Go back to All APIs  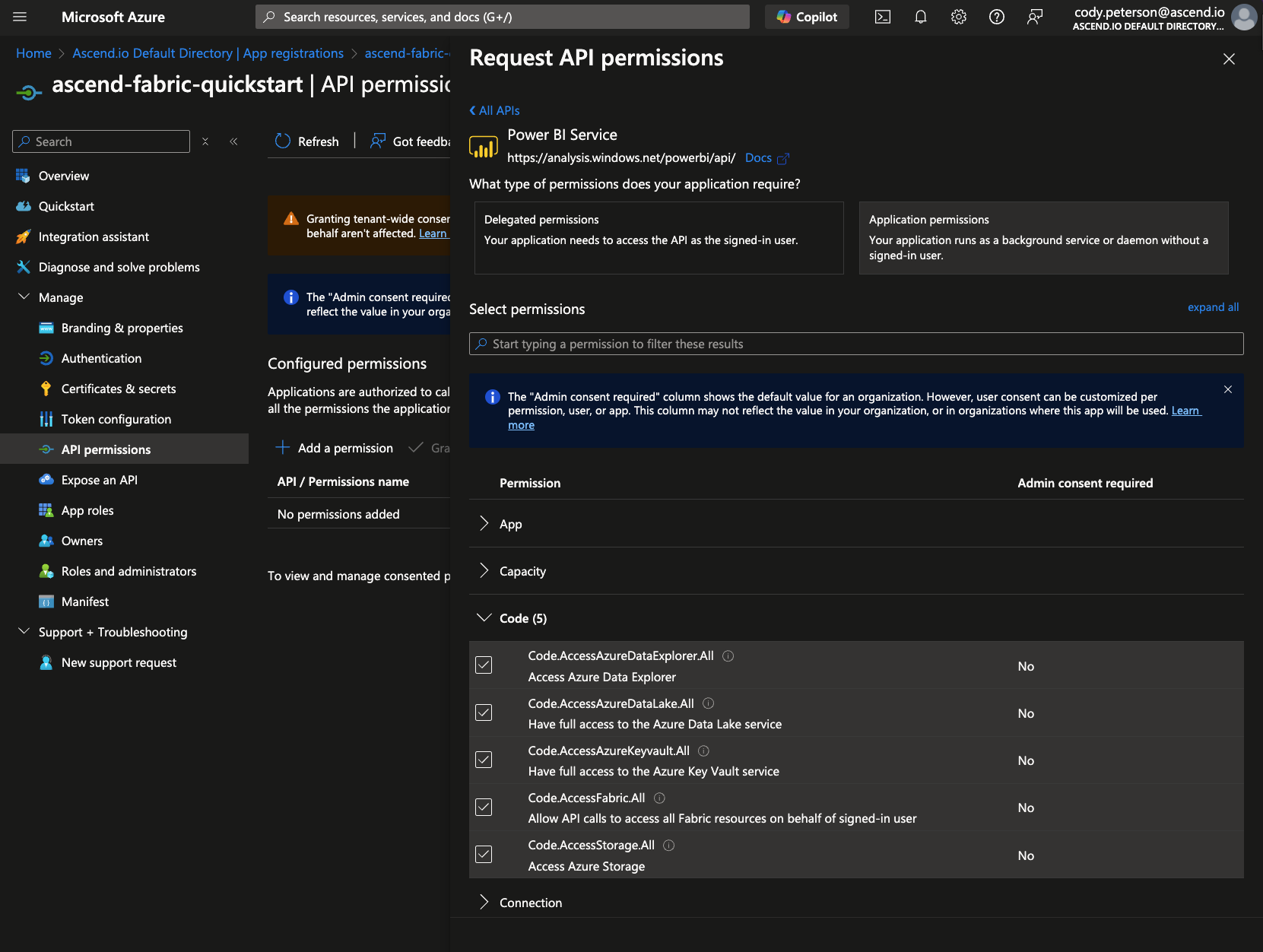(x=495, y=110)
